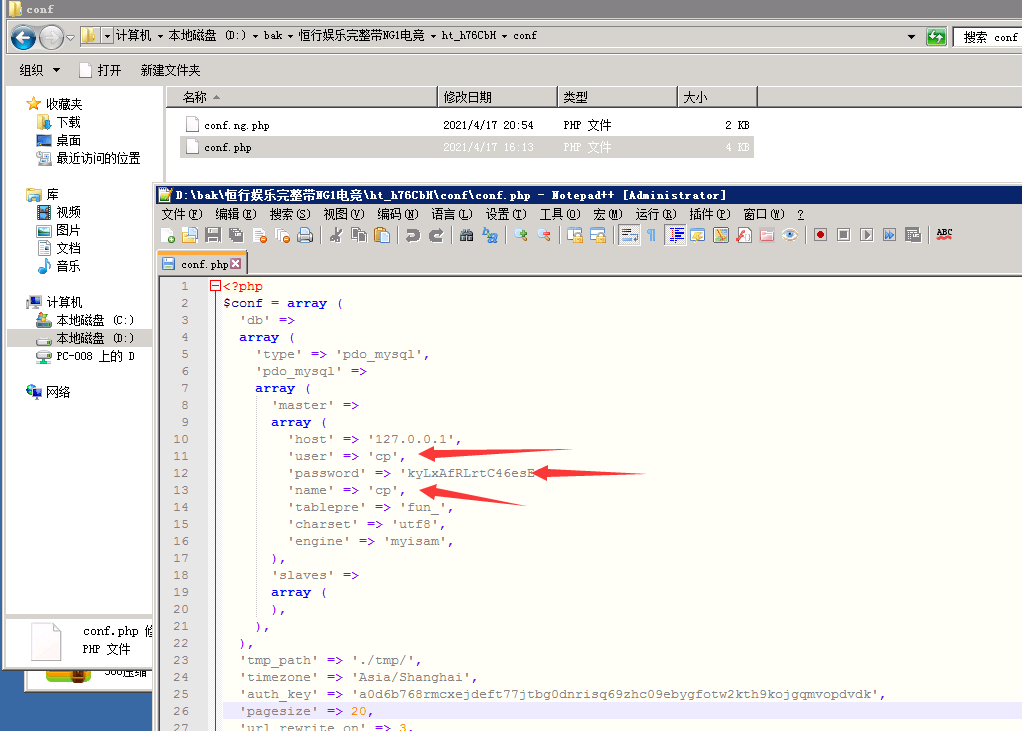Click the Playback macro button
This screenshot has height=731, width=1022.
coord(866,235)
